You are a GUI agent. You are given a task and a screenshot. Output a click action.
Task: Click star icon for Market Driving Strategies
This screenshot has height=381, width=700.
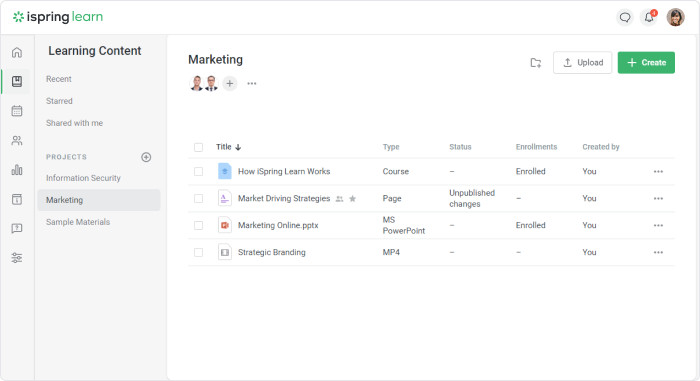point(353,199)
